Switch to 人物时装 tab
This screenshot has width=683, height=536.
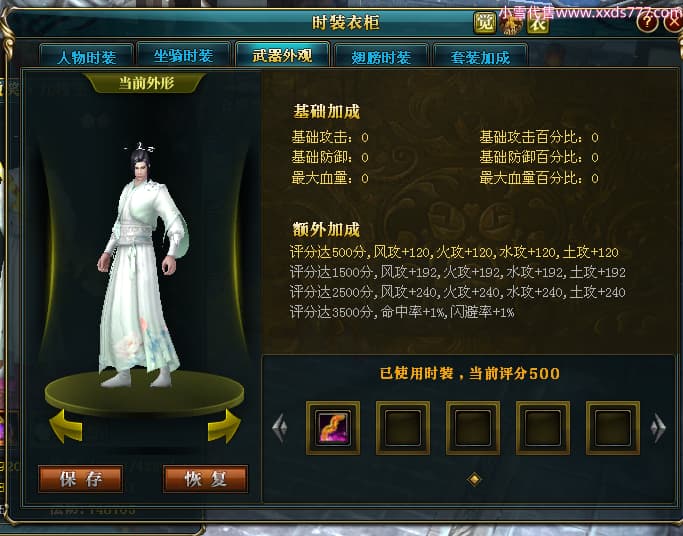[x=86, y=56]
